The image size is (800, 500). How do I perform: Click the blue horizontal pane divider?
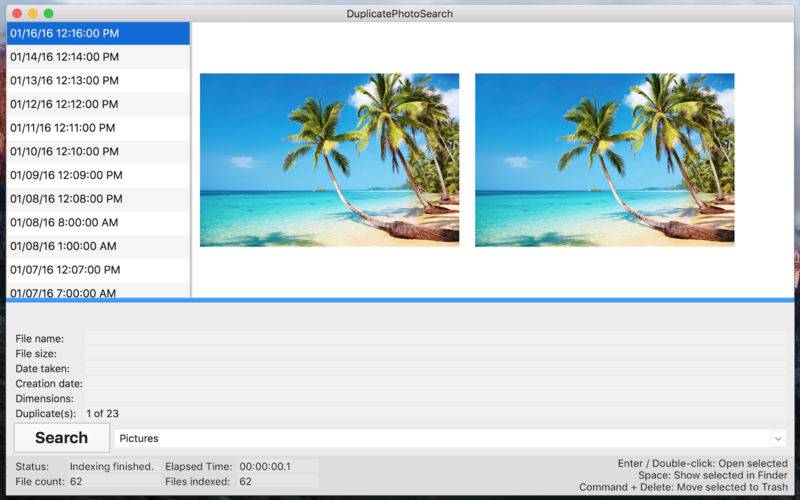(x=400, y=300)
